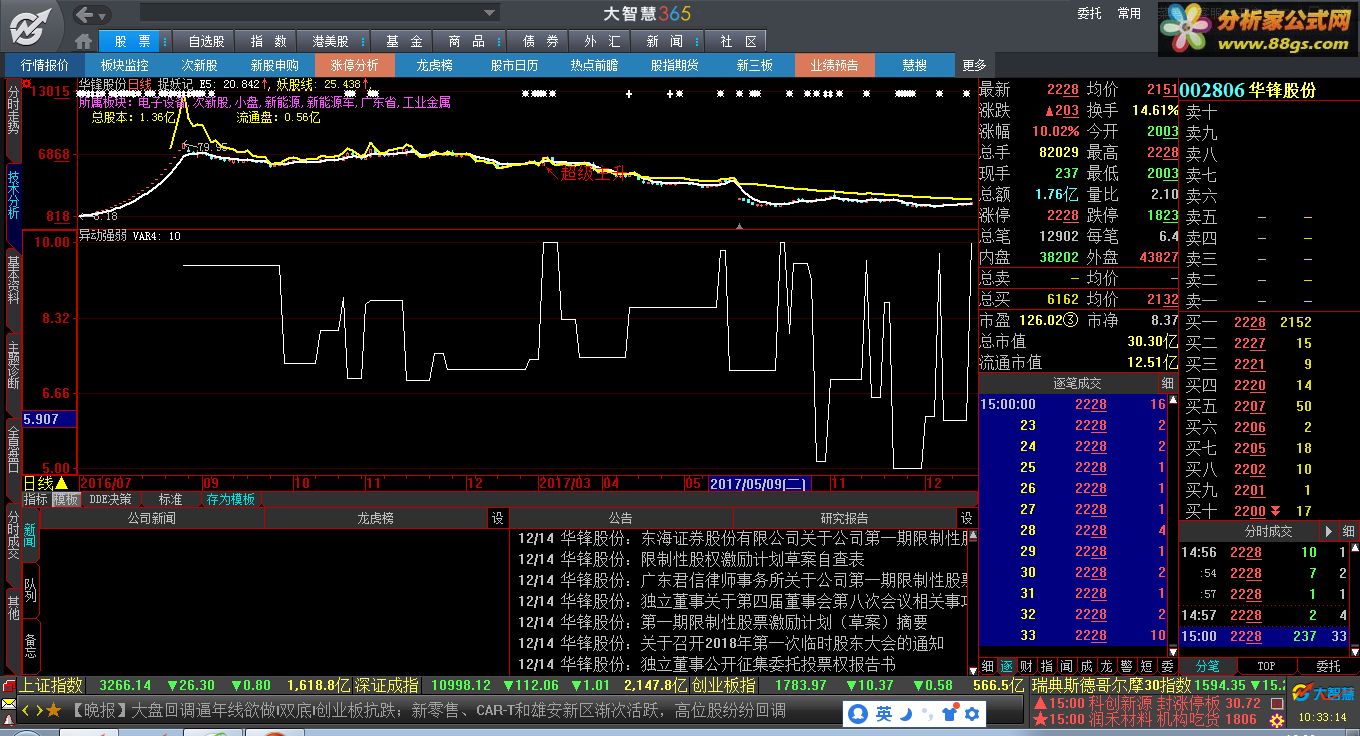The height and width of the screenshot is (736, 1360).
Task: Click the star icon in the news ticker
Action: click(54, 711)
